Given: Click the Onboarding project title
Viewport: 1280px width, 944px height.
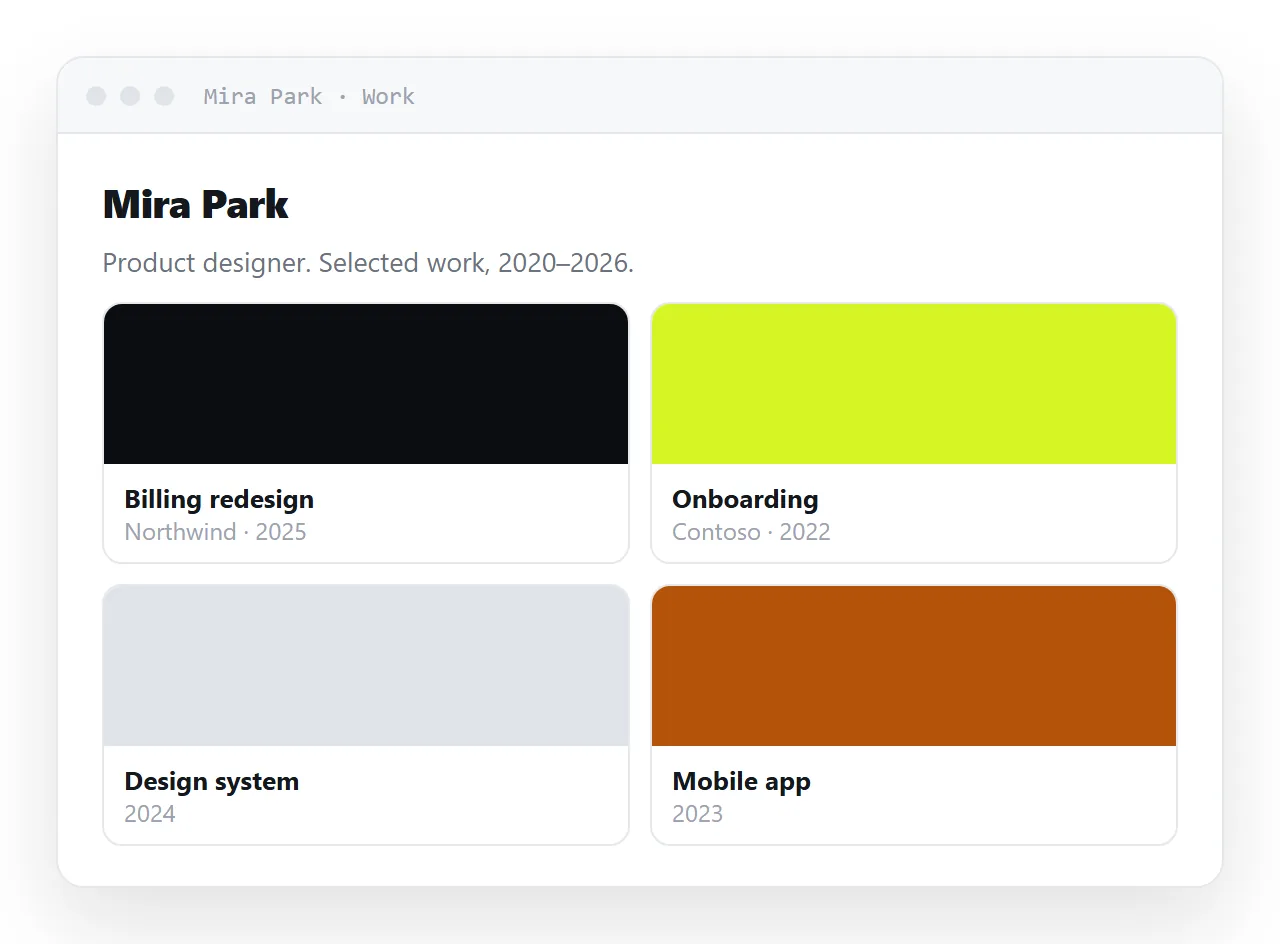Looking at the screenshot, I should tap(745, 499).
